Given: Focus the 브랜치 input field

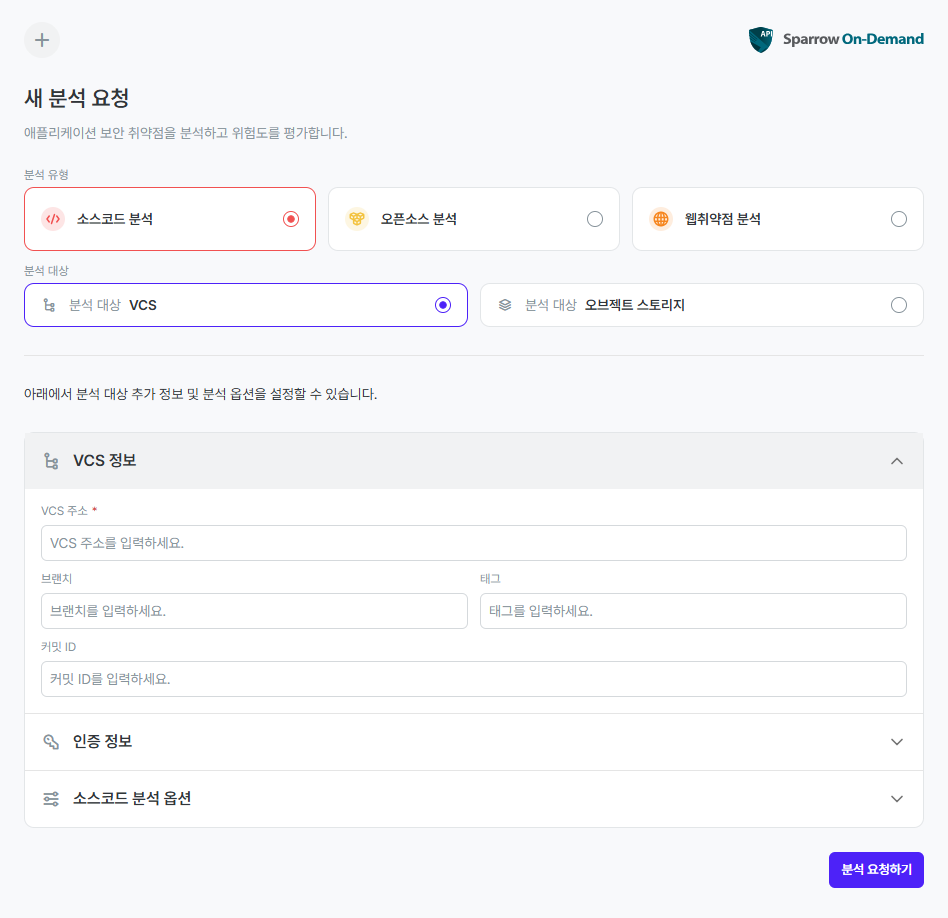Looking at the screenshot, I should pyautogui.click(x=254, y=611).
